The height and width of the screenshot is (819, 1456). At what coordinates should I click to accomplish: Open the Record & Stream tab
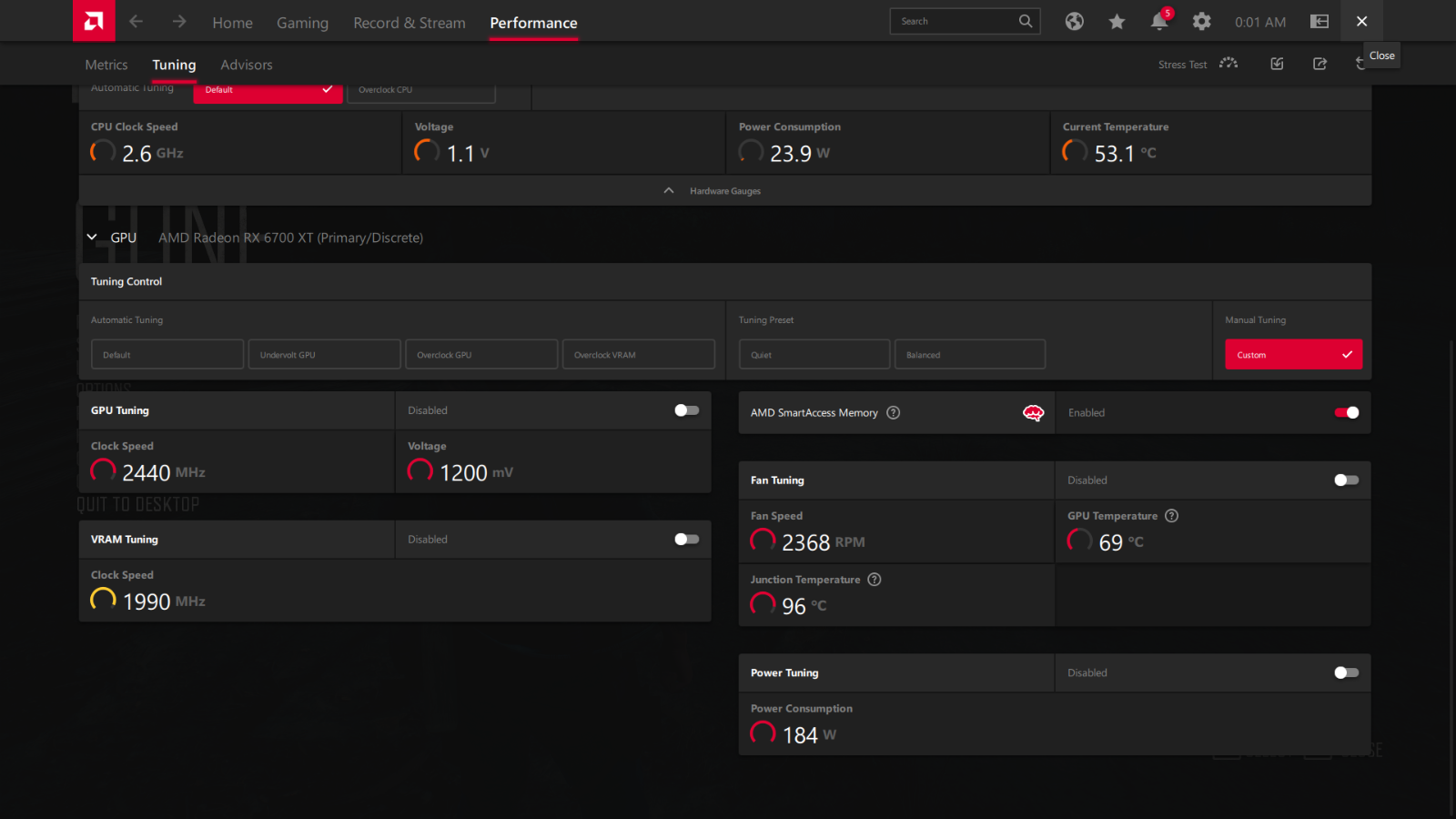pyautogui.click(x=409, y=23)
